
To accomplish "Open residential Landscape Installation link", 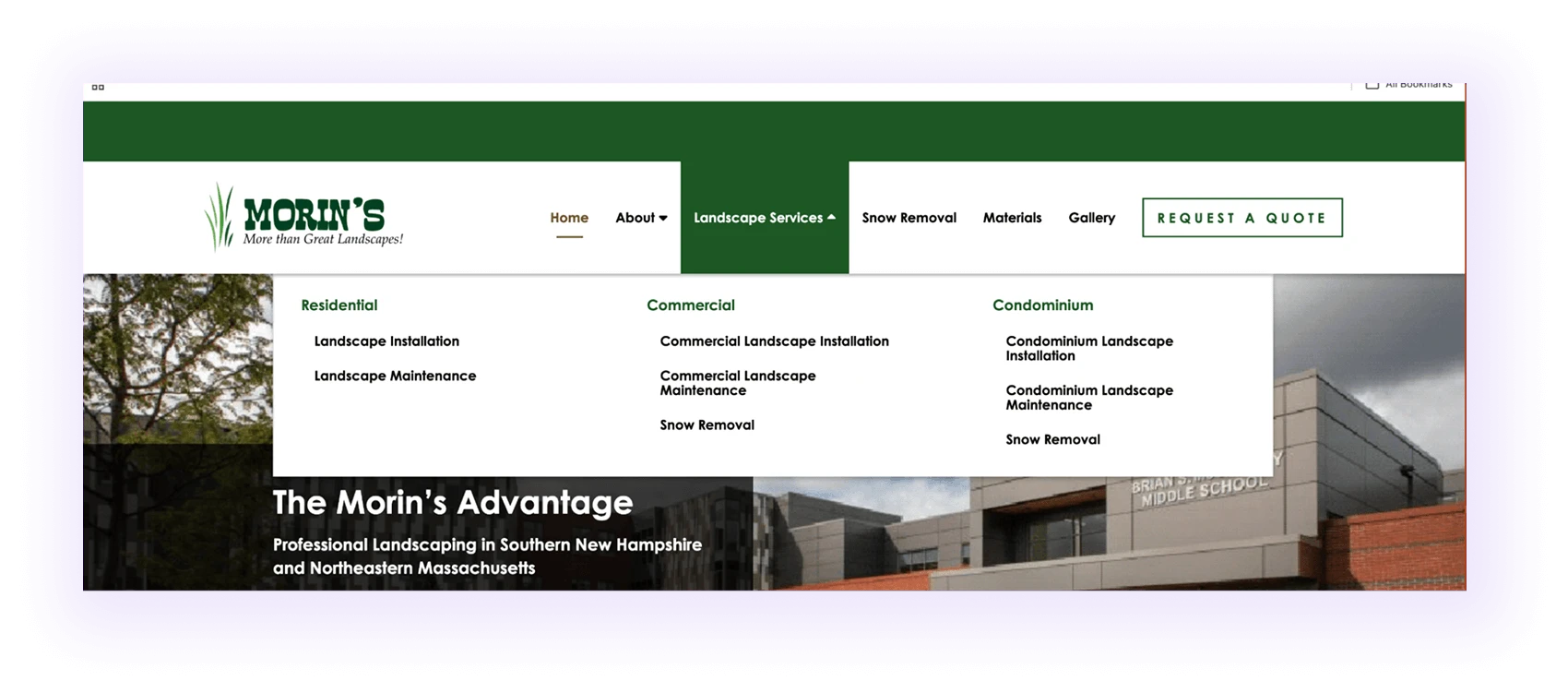I will tap(386, 341).
